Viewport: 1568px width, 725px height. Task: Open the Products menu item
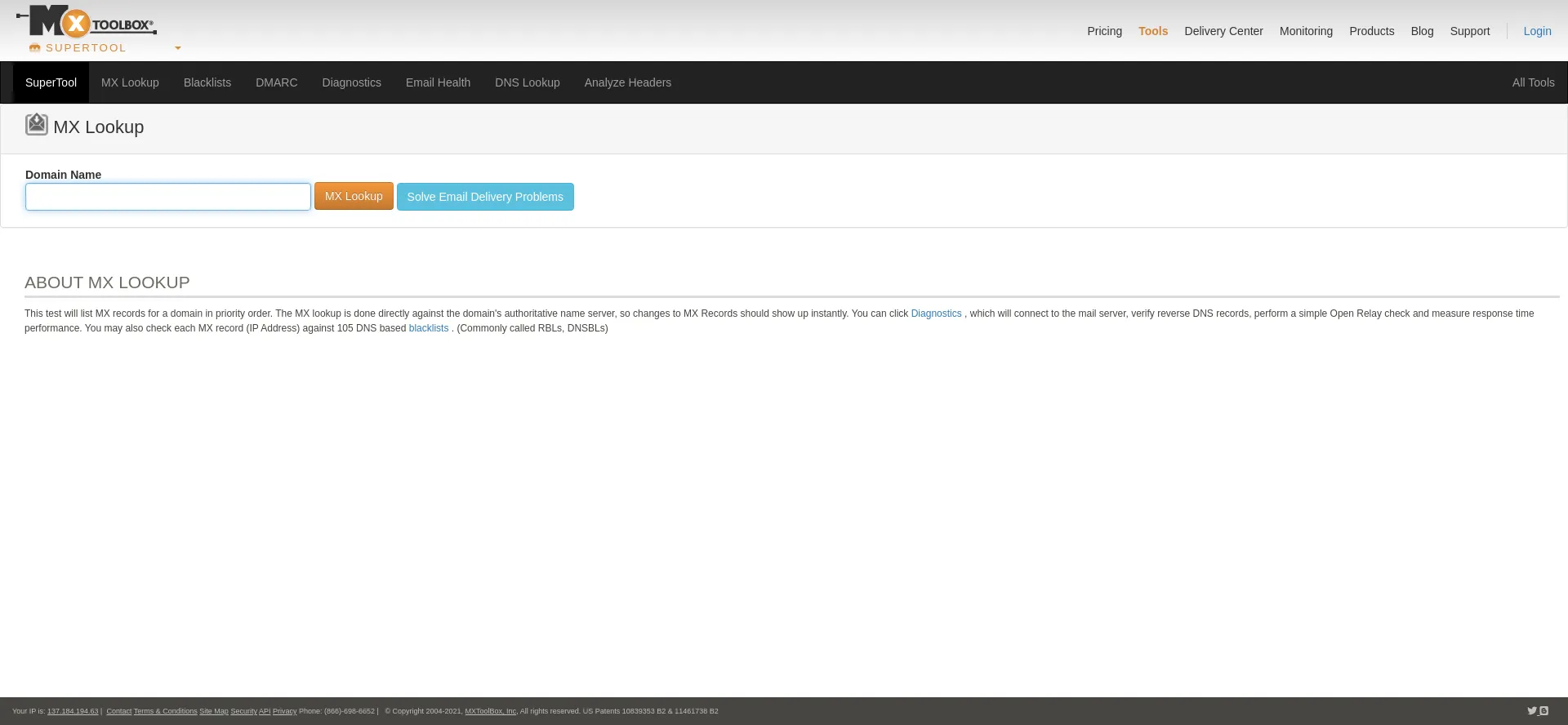pos(1371,31)
